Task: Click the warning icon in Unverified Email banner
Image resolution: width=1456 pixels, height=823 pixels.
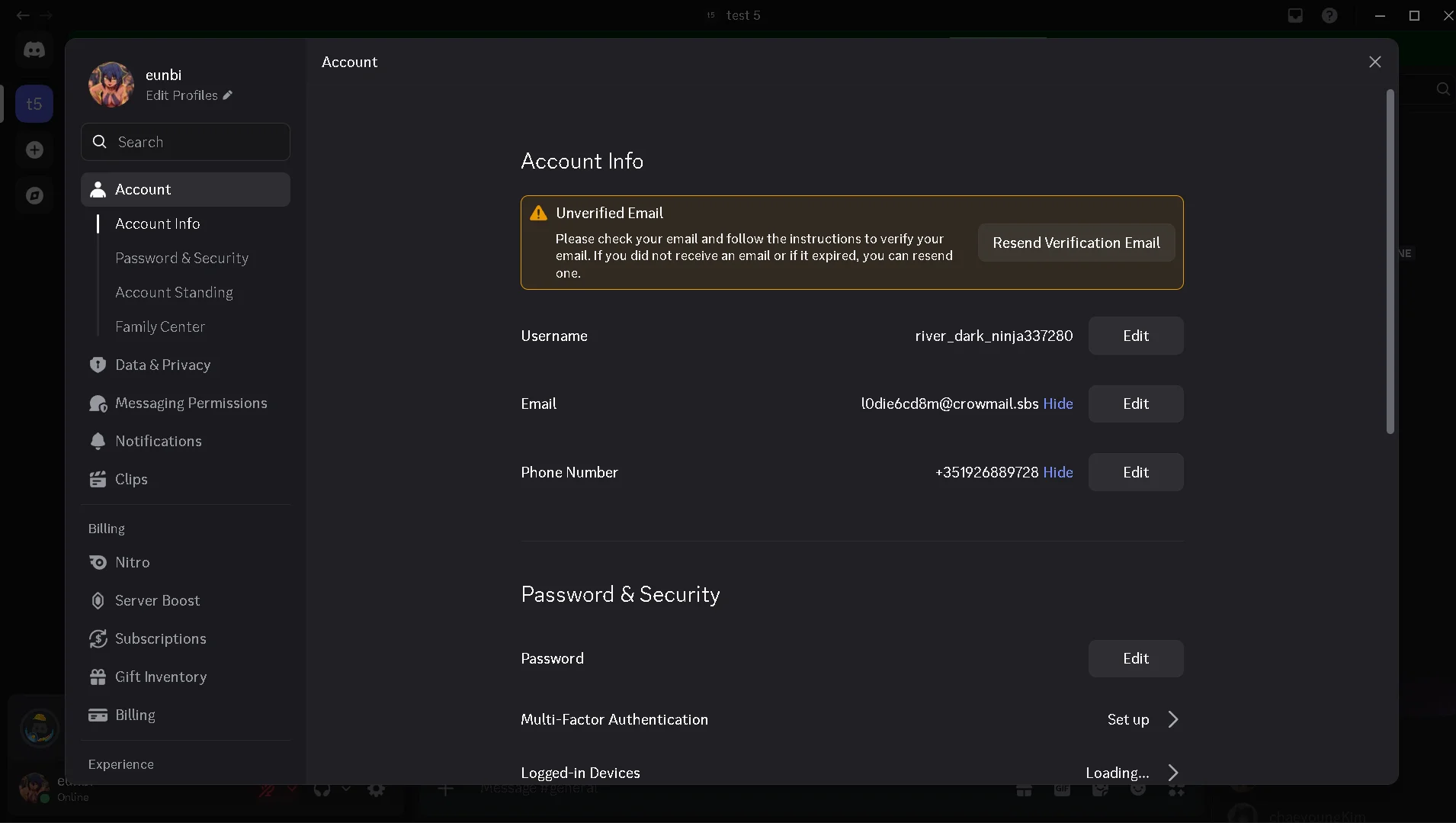Action: (538, 213)
